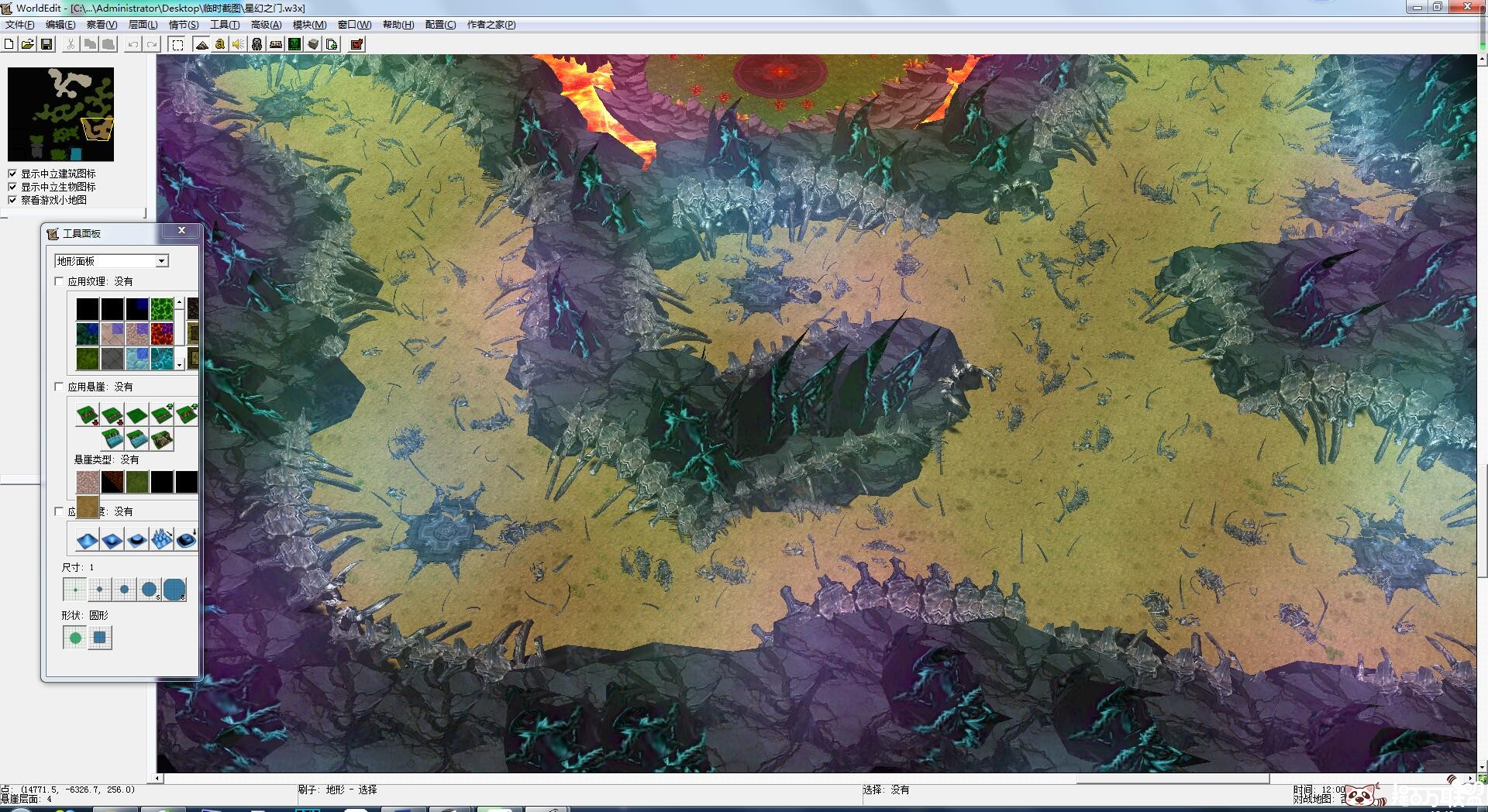Screen dimensions: 1488x812
Task: Select the raise terrain height tool
Action: click(87, 539)
